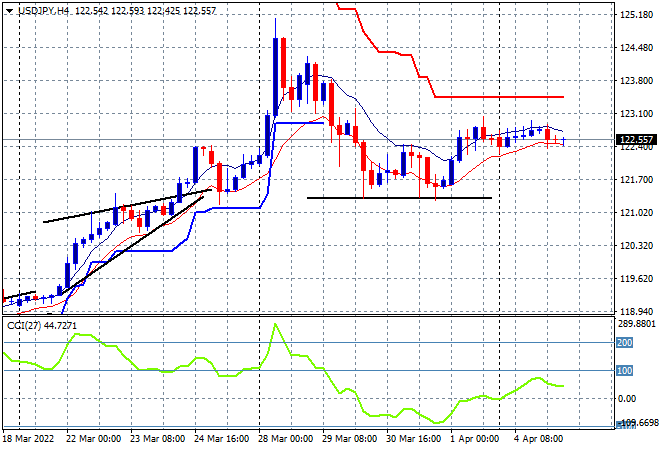Select the green CCI line peak above 200

click(x=275, y=326)
